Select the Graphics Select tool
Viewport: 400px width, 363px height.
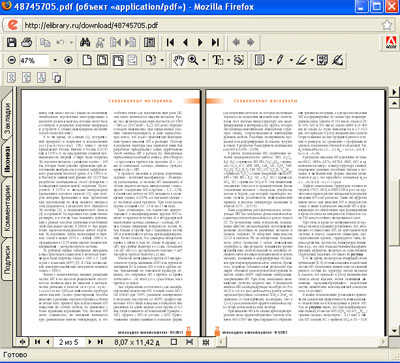(239, 60)
